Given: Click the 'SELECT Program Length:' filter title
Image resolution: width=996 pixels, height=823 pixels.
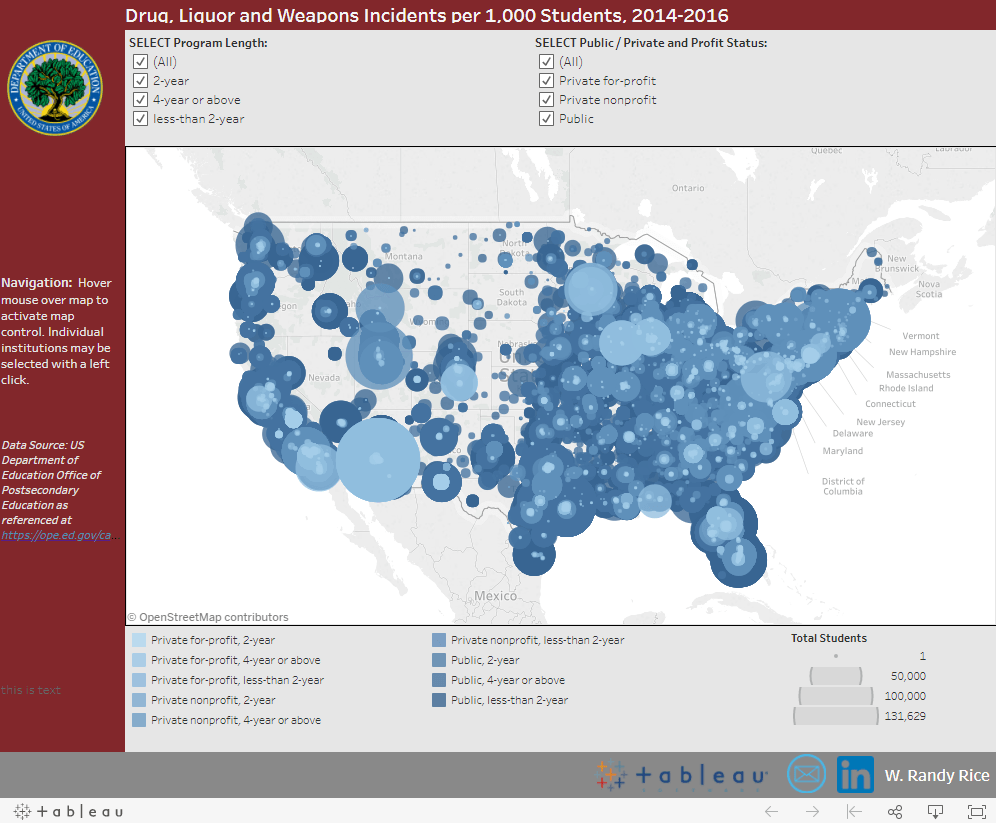Looking at the screenshot, I should pyautogui.click(x=198, y=43).
